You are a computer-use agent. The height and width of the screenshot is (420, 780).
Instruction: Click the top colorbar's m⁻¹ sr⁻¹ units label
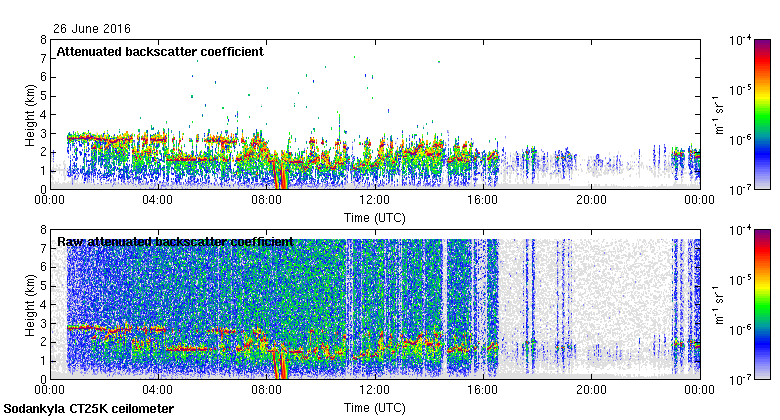719,114
